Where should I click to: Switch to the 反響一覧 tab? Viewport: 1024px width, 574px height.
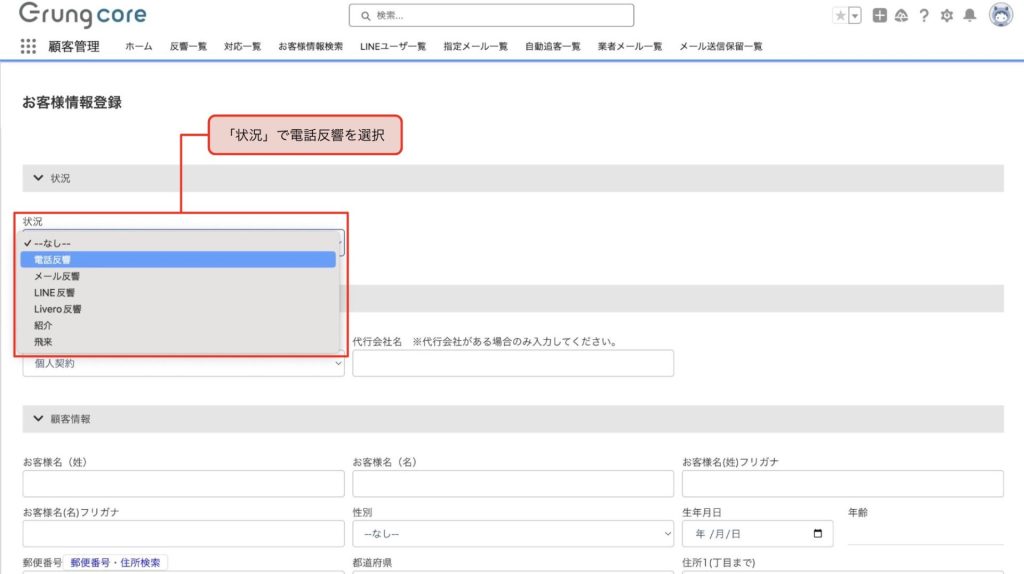[188, 46]
